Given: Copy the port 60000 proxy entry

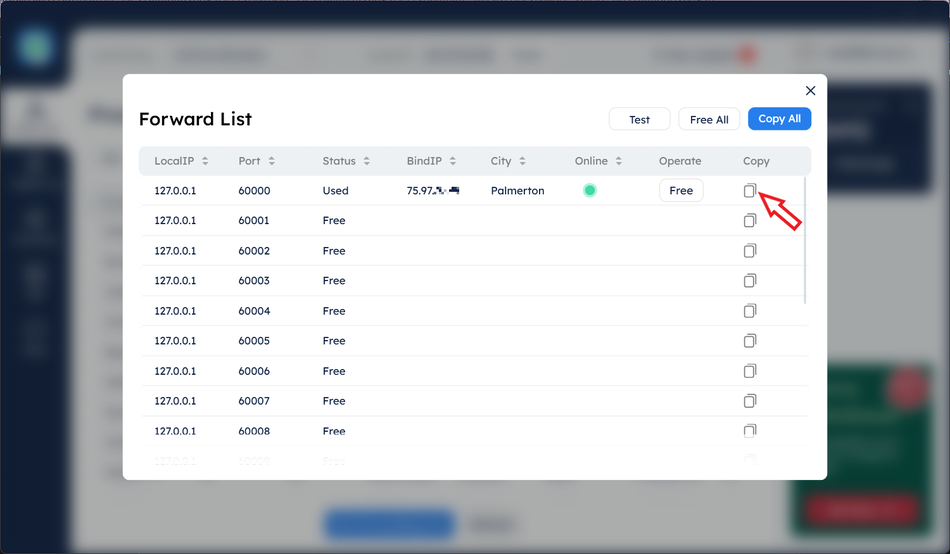Looking at the screenshot, I should [x=749, y=191].
